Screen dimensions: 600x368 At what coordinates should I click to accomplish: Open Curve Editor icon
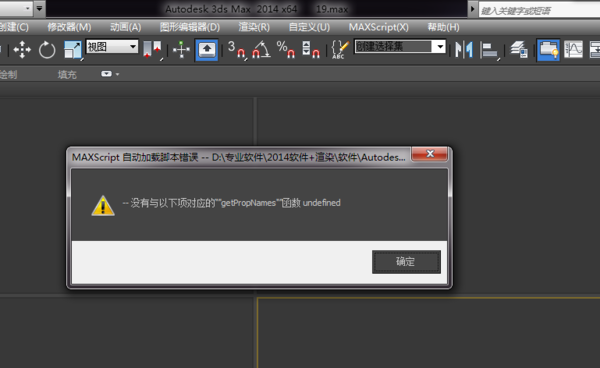[x=573, y=50]
